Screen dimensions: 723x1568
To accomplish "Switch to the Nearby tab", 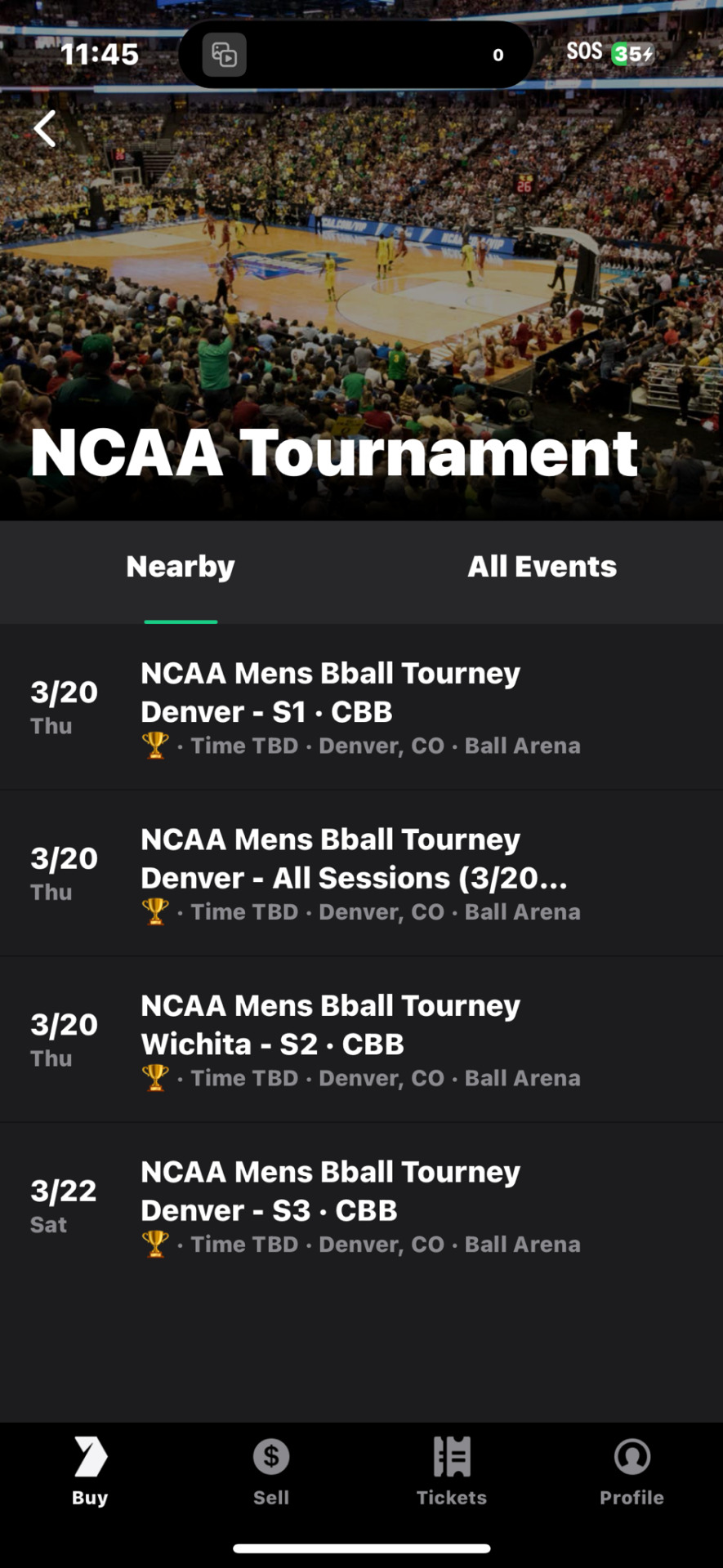I will click(181, 567).
